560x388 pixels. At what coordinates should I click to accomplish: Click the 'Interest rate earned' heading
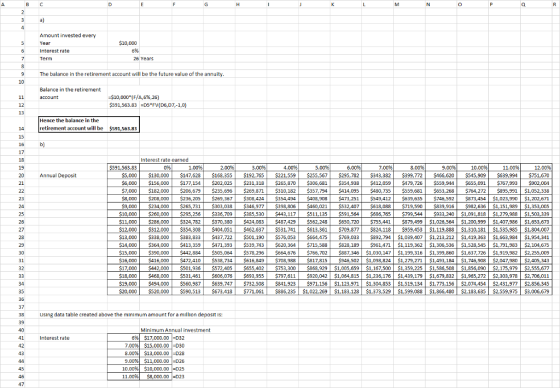click(164, 160)
